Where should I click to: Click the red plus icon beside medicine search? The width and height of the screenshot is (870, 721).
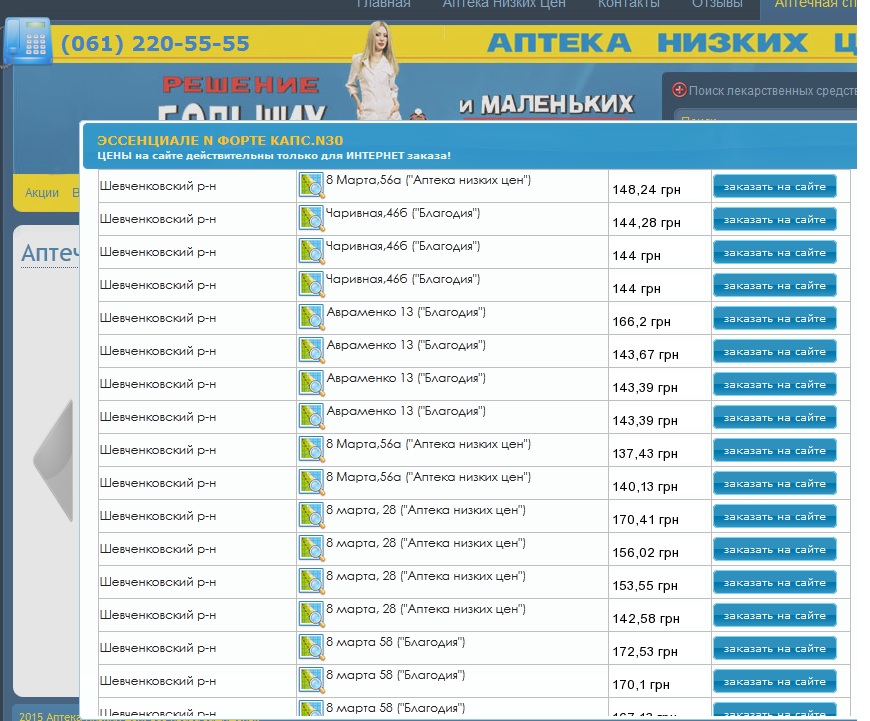[680, 90]
